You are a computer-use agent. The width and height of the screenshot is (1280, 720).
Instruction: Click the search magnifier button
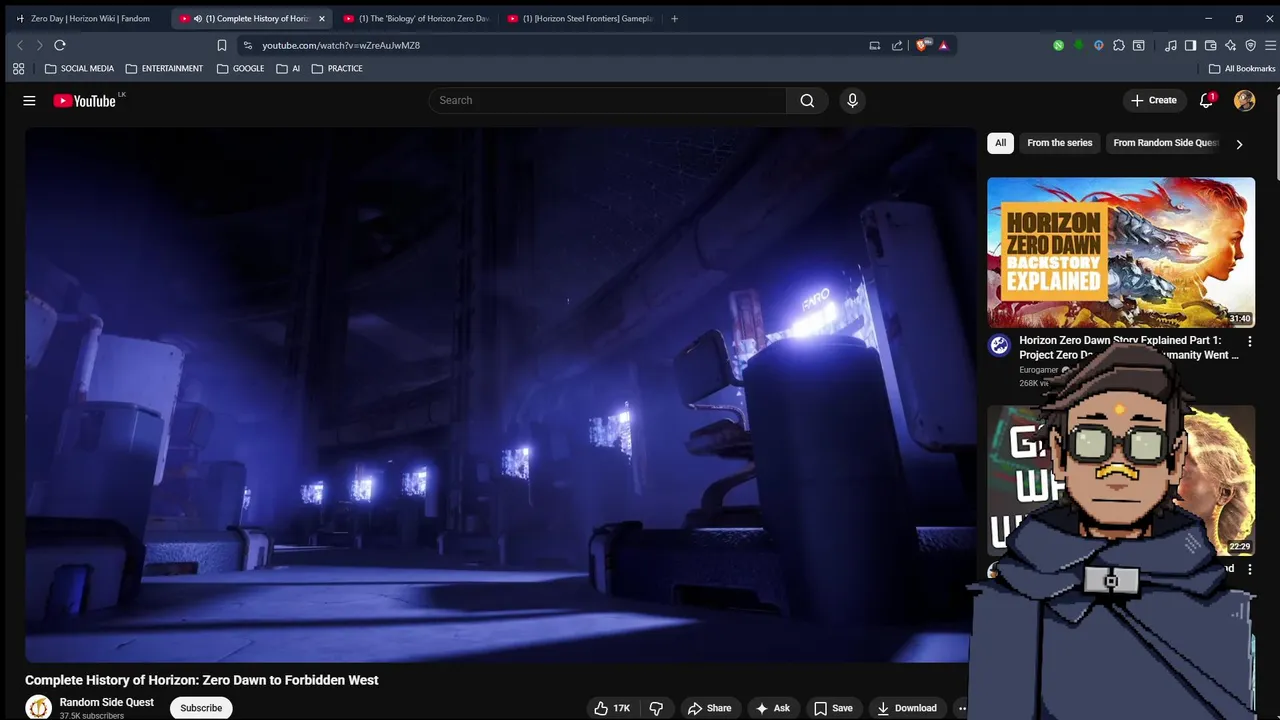807,100
